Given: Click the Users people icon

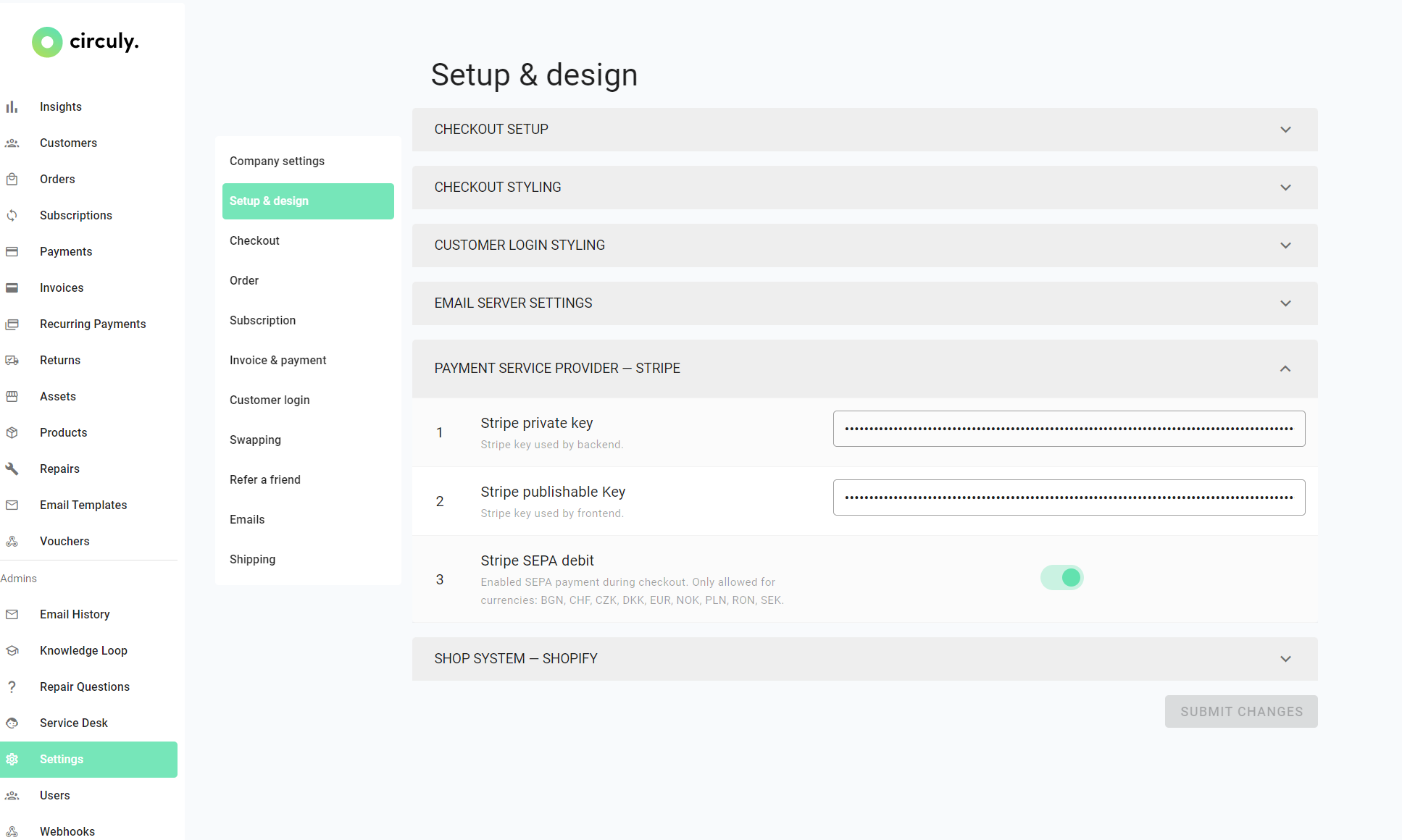Looking at the screenshot, I should tap(12, 796).
